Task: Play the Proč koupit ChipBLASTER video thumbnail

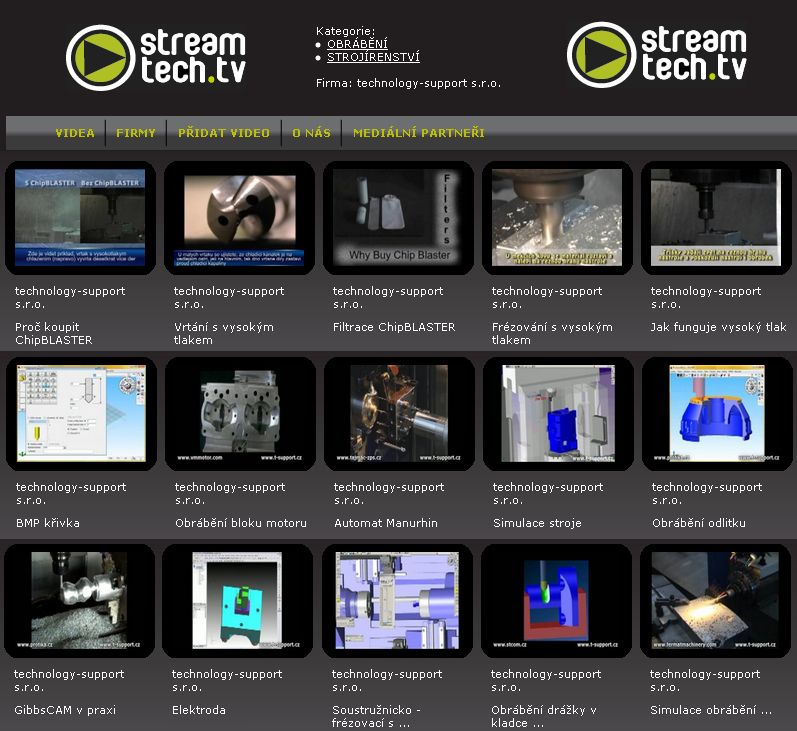Action: click(x=80, y=218)
